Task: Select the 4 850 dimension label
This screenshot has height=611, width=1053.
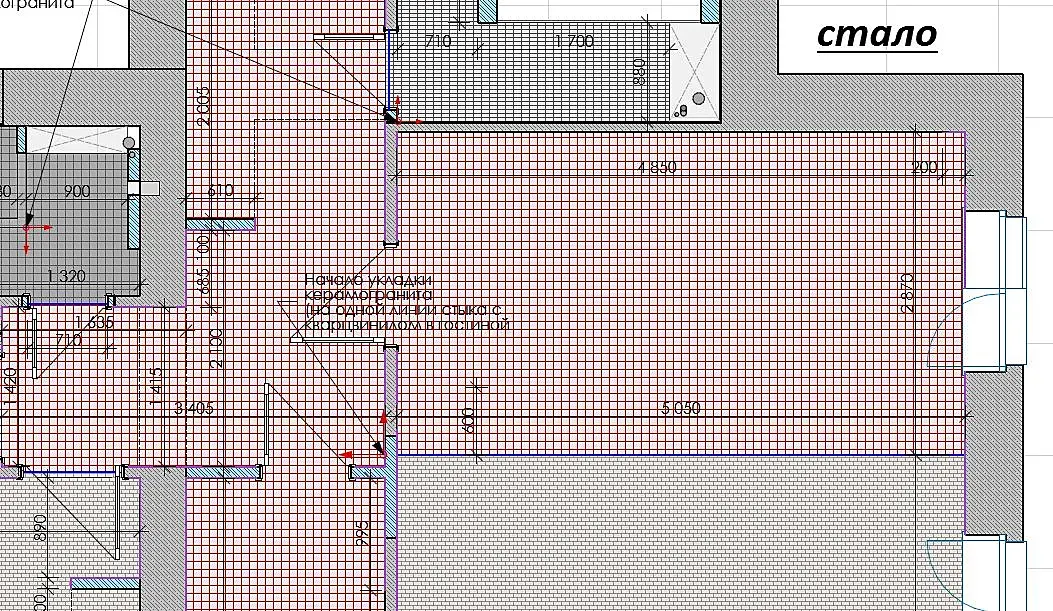Action: (657, 168)
